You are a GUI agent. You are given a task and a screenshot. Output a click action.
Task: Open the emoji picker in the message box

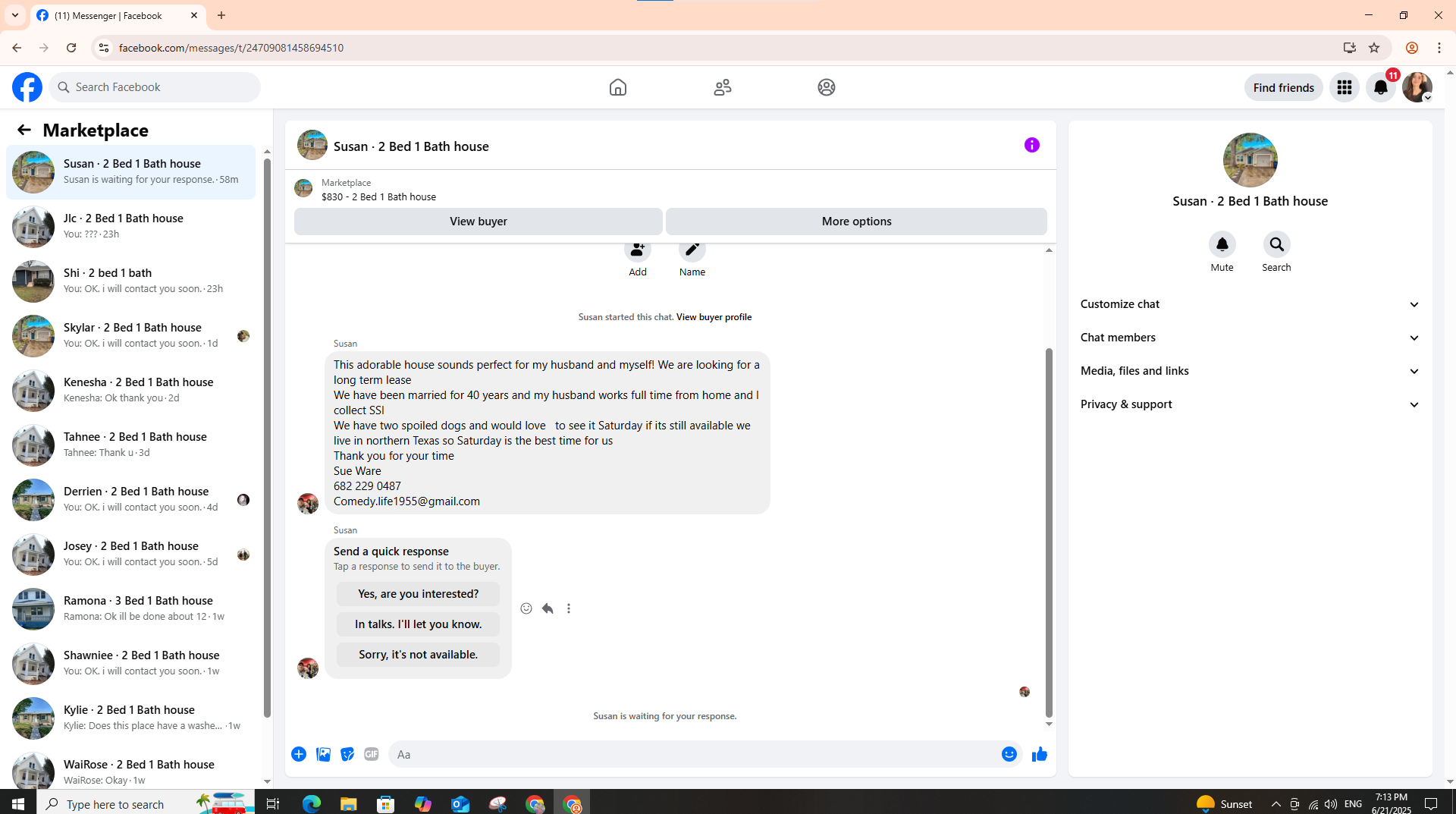pos(1009,754)
